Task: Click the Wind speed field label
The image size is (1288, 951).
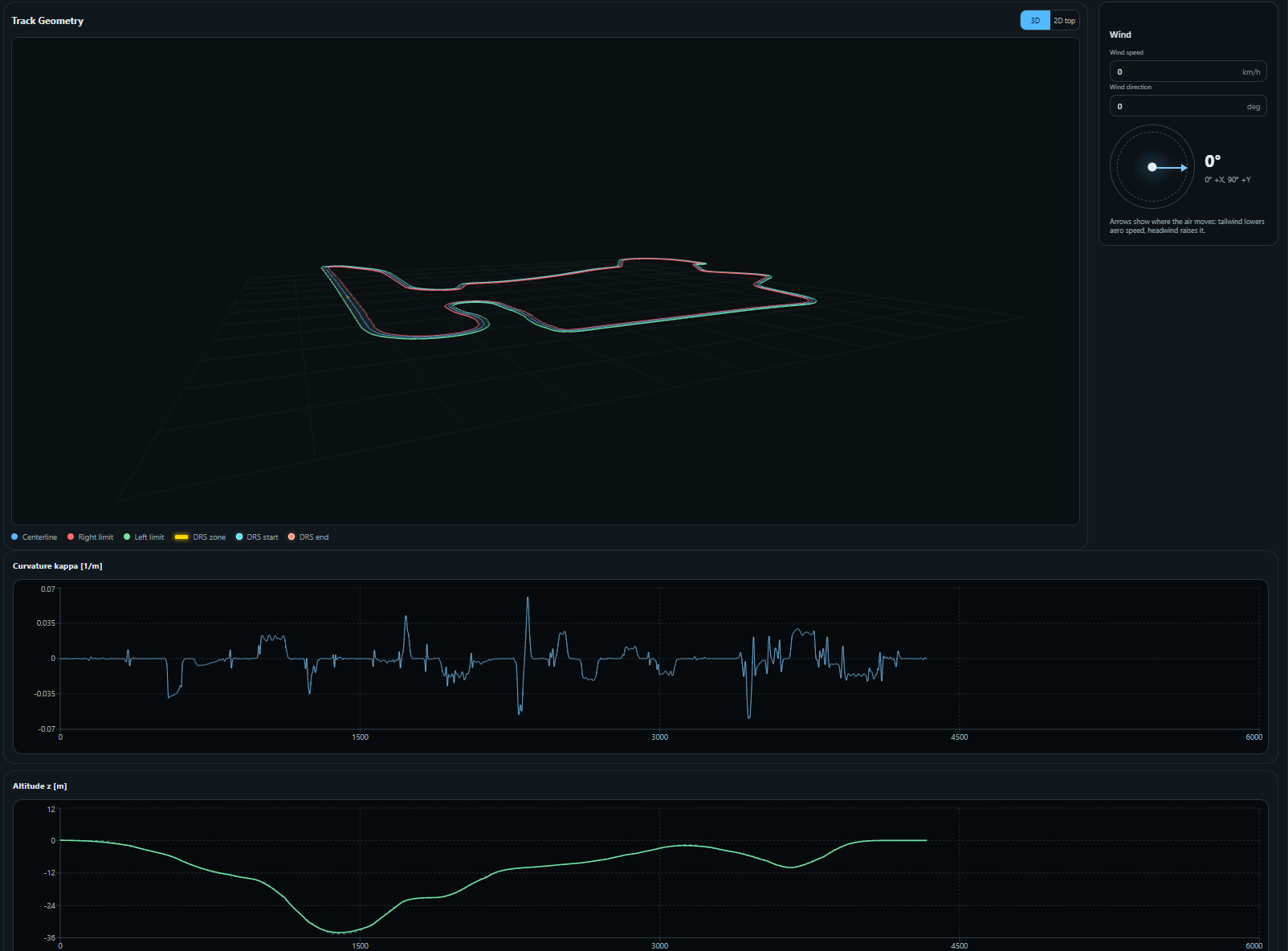Action: point(1127,52)
